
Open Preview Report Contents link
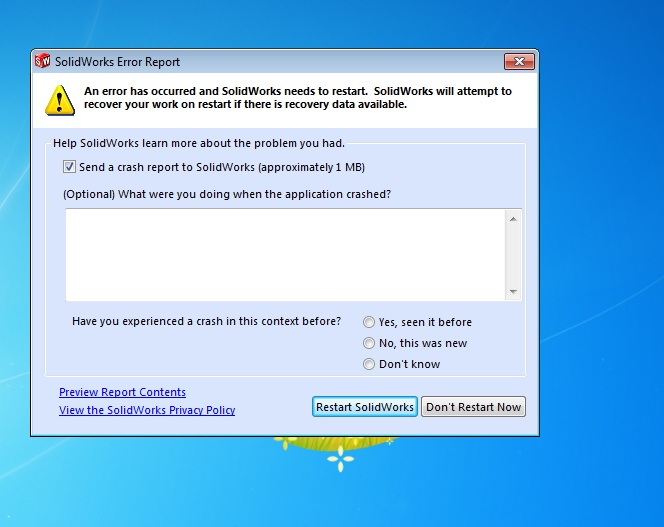[x=122, y=392]
